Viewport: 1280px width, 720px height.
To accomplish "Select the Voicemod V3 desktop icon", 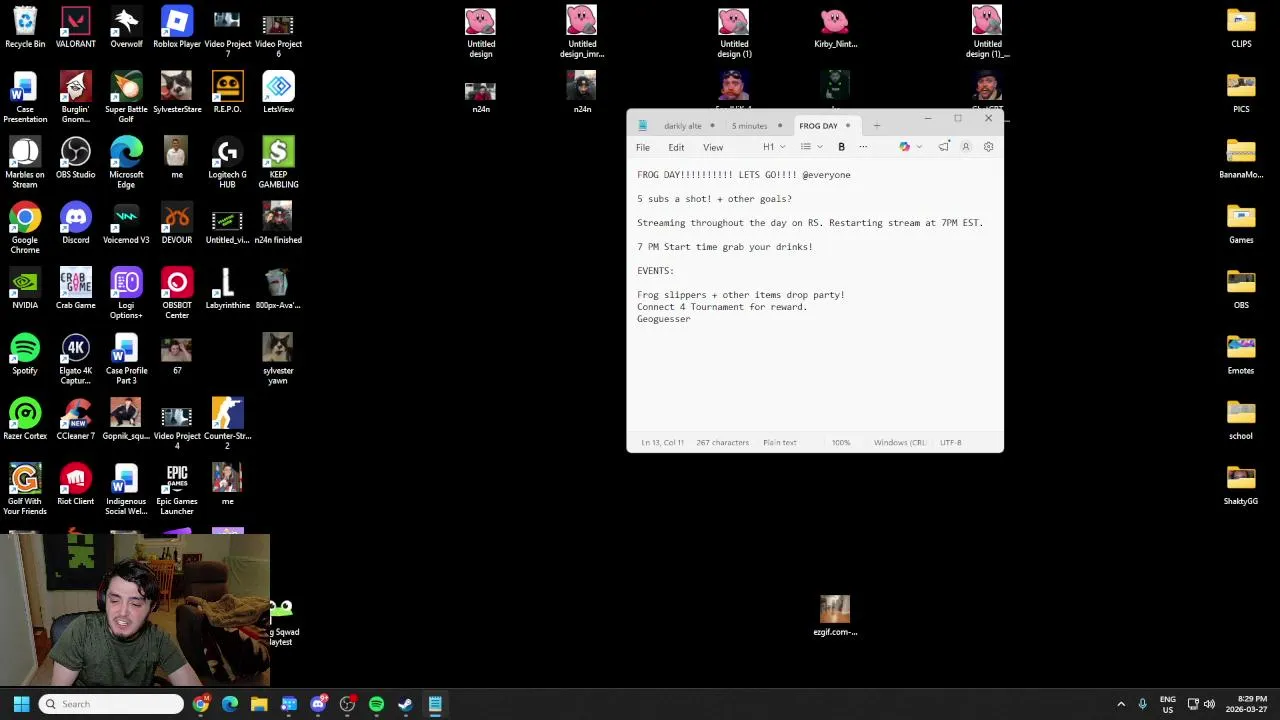I will pyautogui.click(x=126, y=224).
